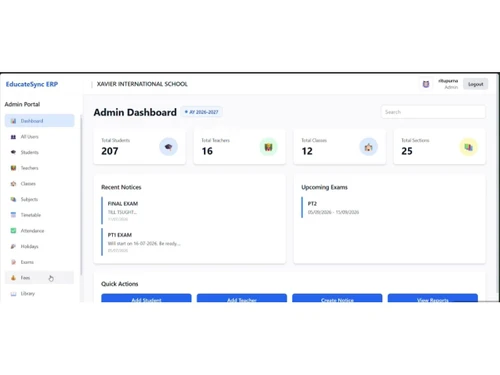Click the user avatar icon in the header

click(x=426, y=84)
